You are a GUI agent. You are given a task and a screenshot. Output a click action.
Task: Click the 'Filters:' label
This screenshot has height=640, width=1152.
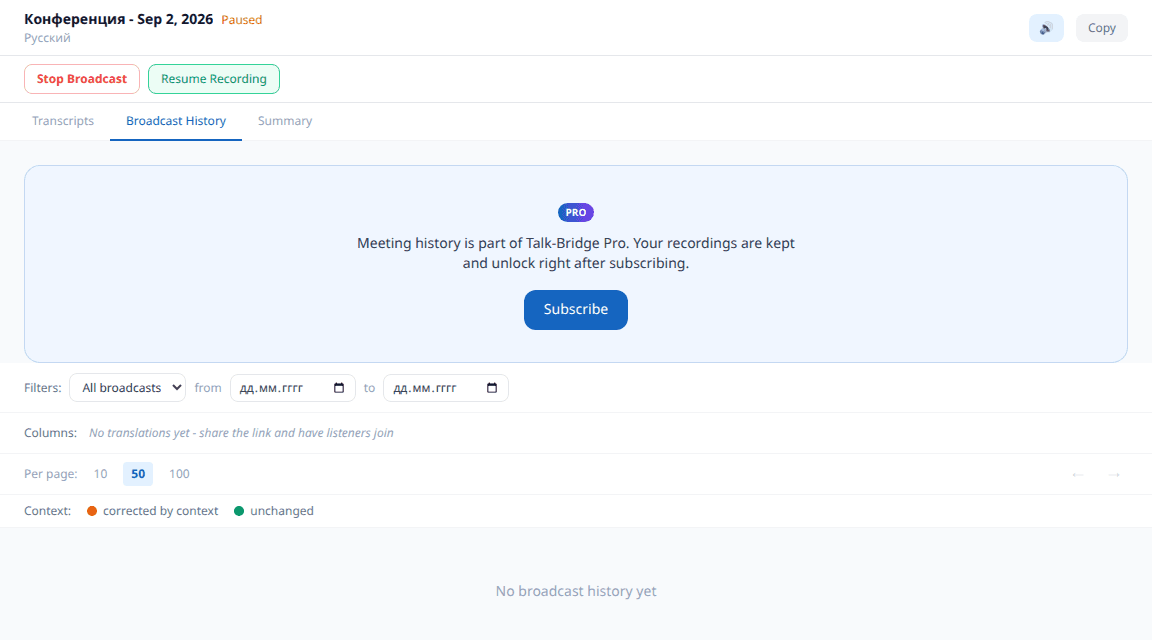point(43,388)
